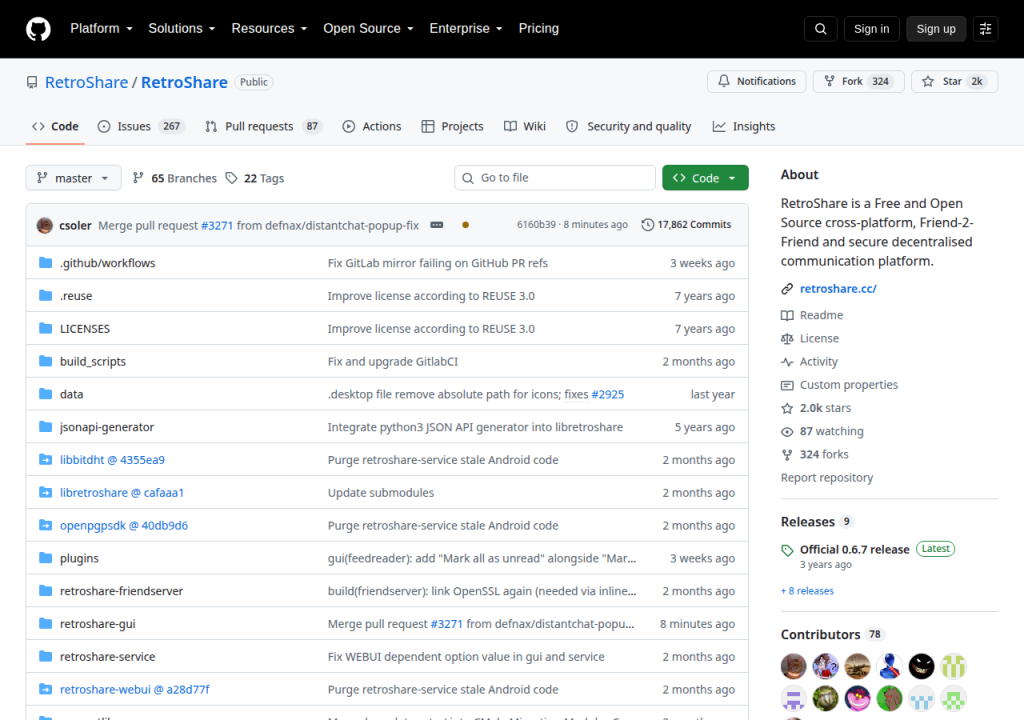This screenshot has width=1024, height=720.
Task: Open 'Fix and upgrade GitlabCI' commit message
Action: click(x=392, y=361)
